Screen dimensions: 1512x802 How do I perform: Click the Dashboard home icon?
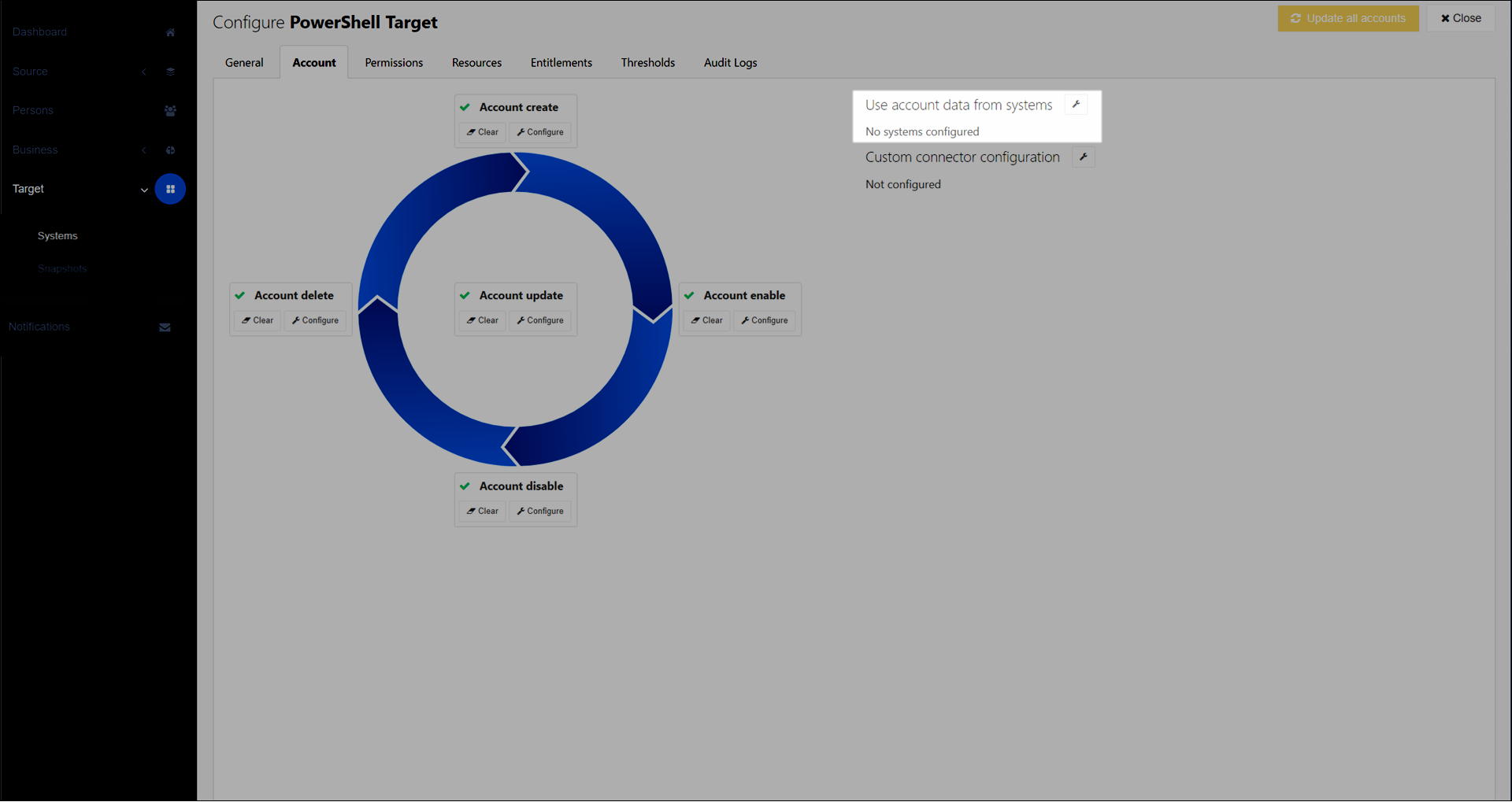(170, 32)
